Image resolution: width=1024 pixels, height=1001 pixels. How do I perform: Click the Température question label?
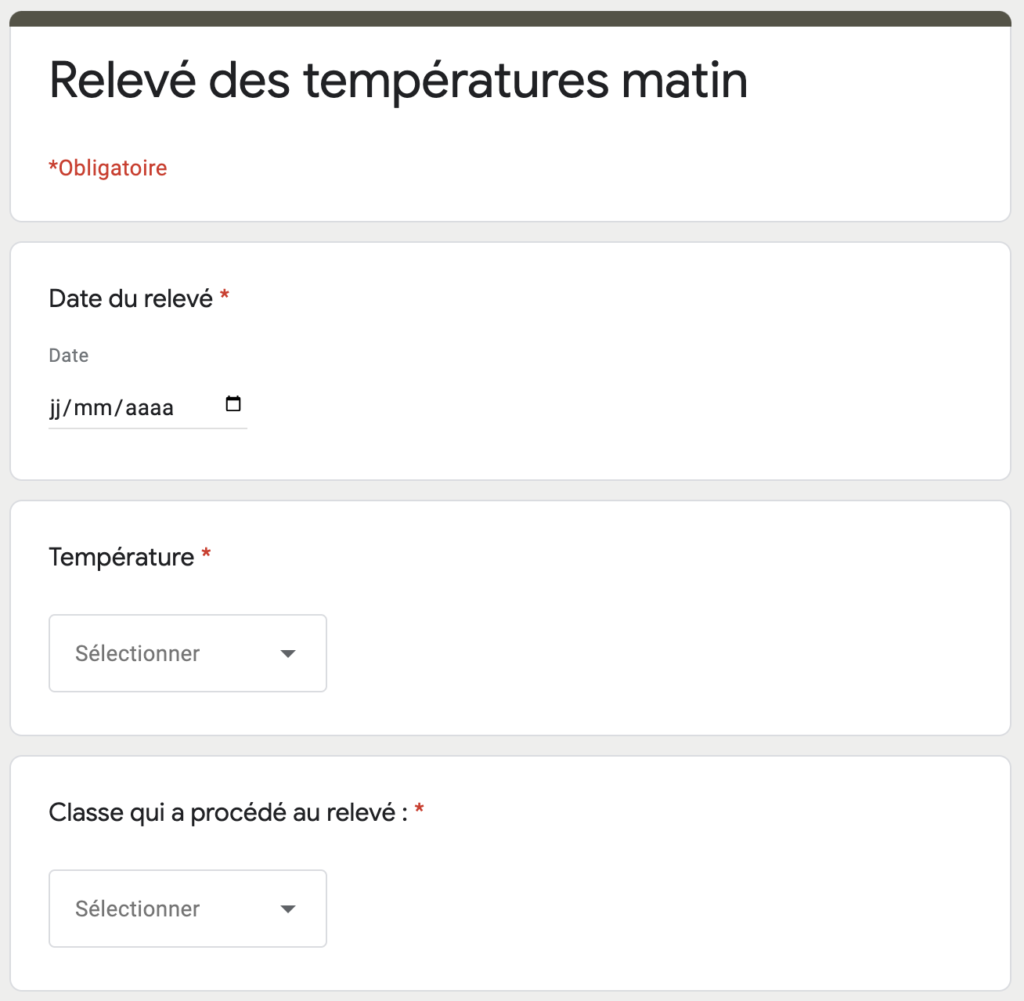pyautogui.click(x=121, y=557)
